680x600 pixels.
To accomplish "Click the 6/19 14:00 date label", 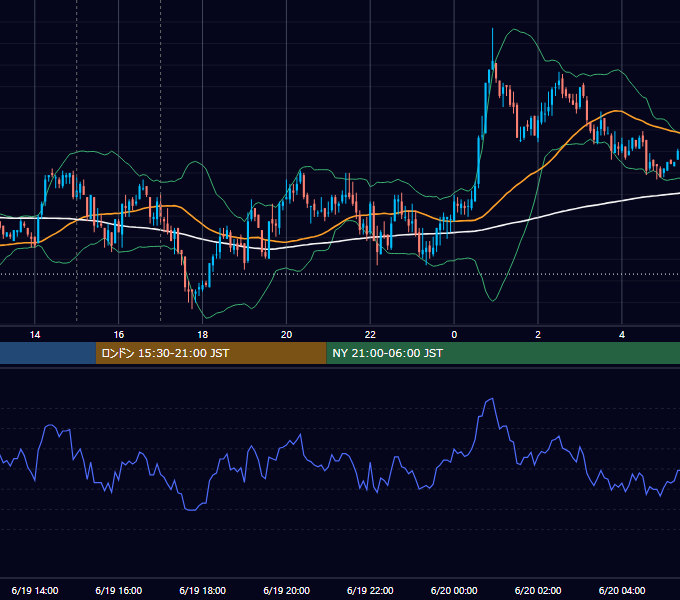I will [35, 590].
